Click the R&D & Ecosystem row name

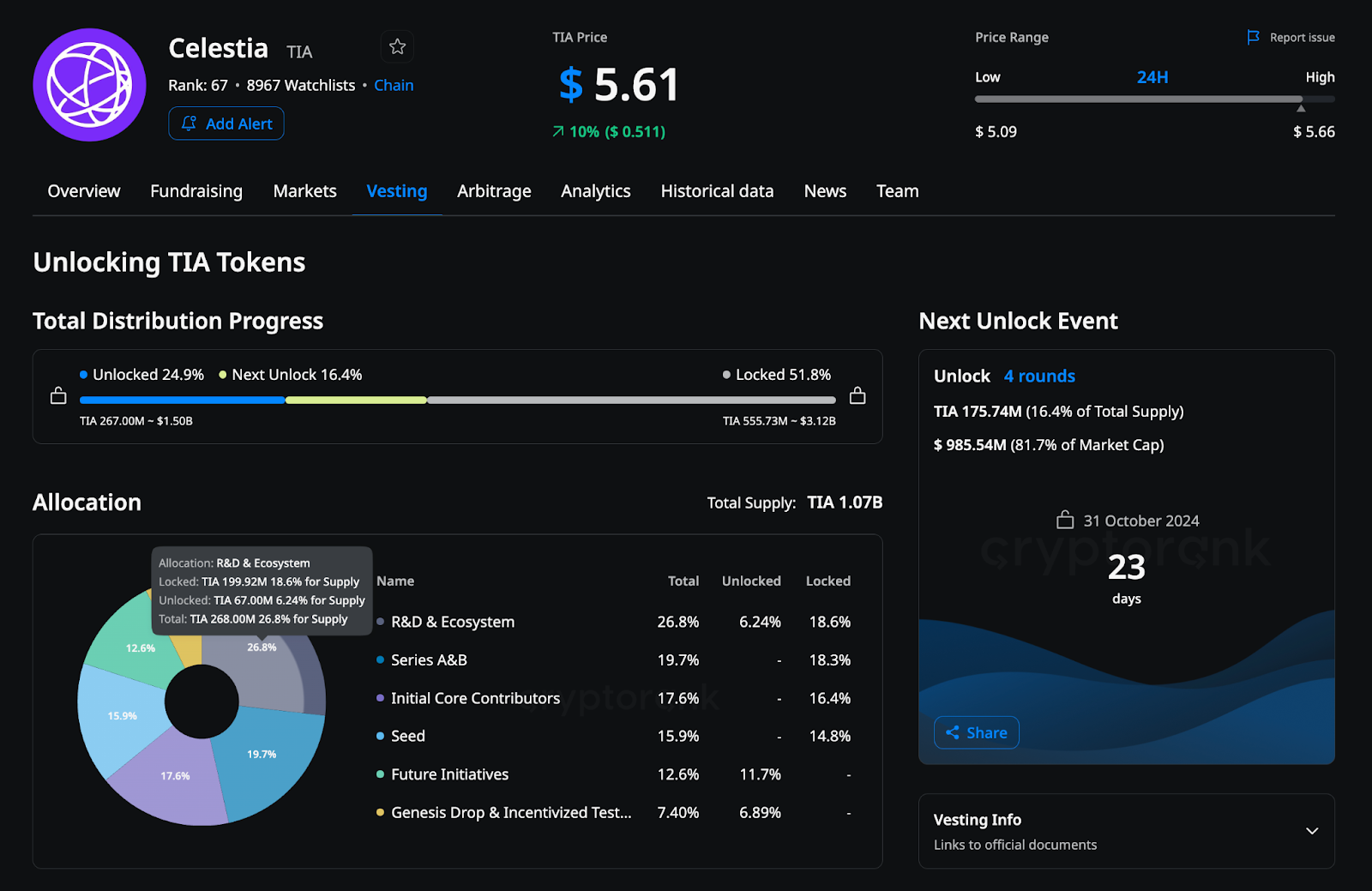tap(453, 622)
